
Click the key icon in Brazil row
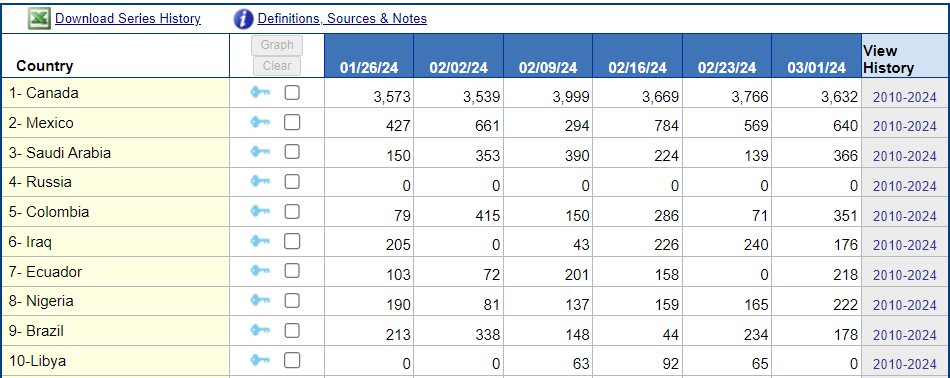tap(260, 330)
